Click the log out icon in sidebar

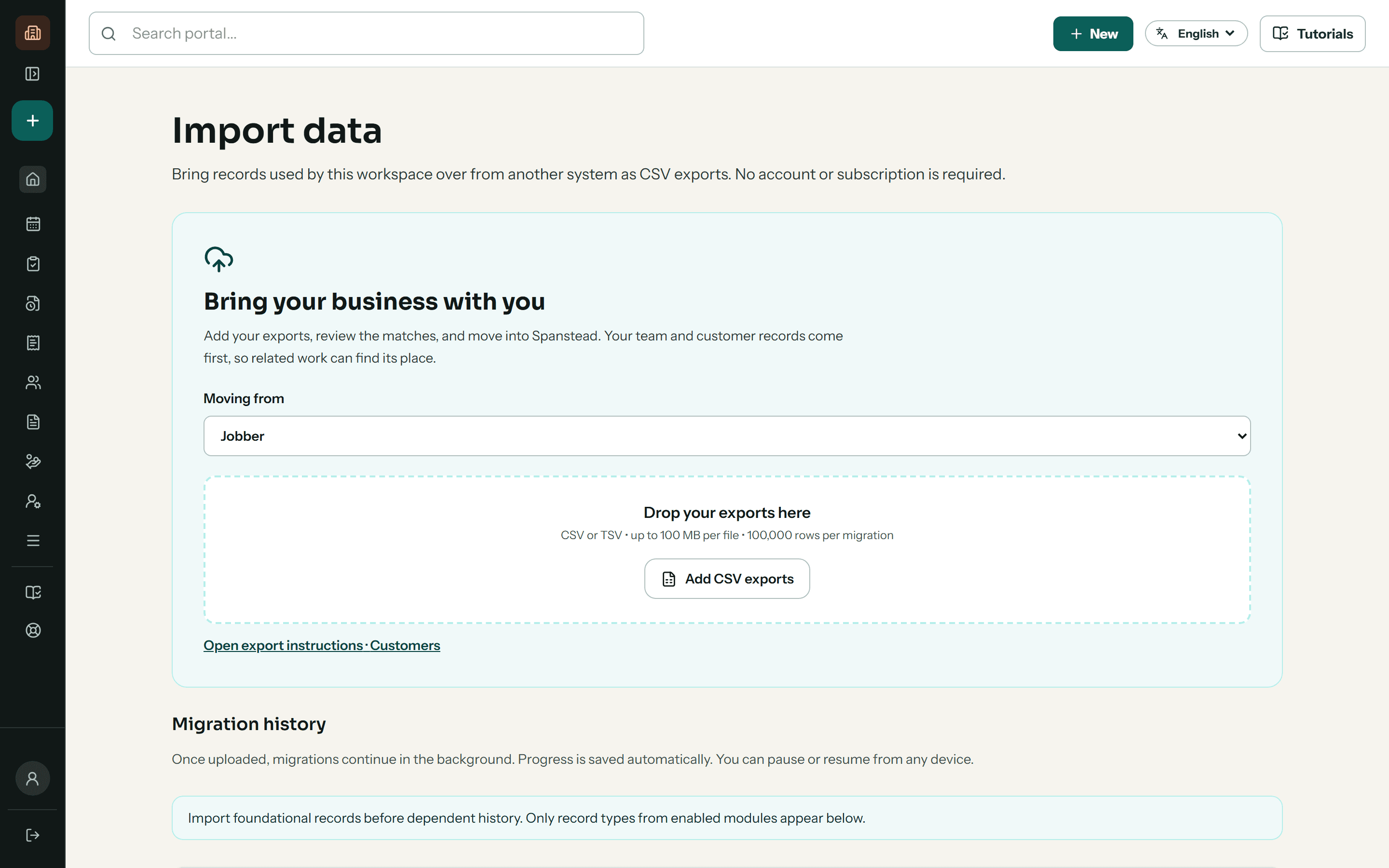point(33,835)
